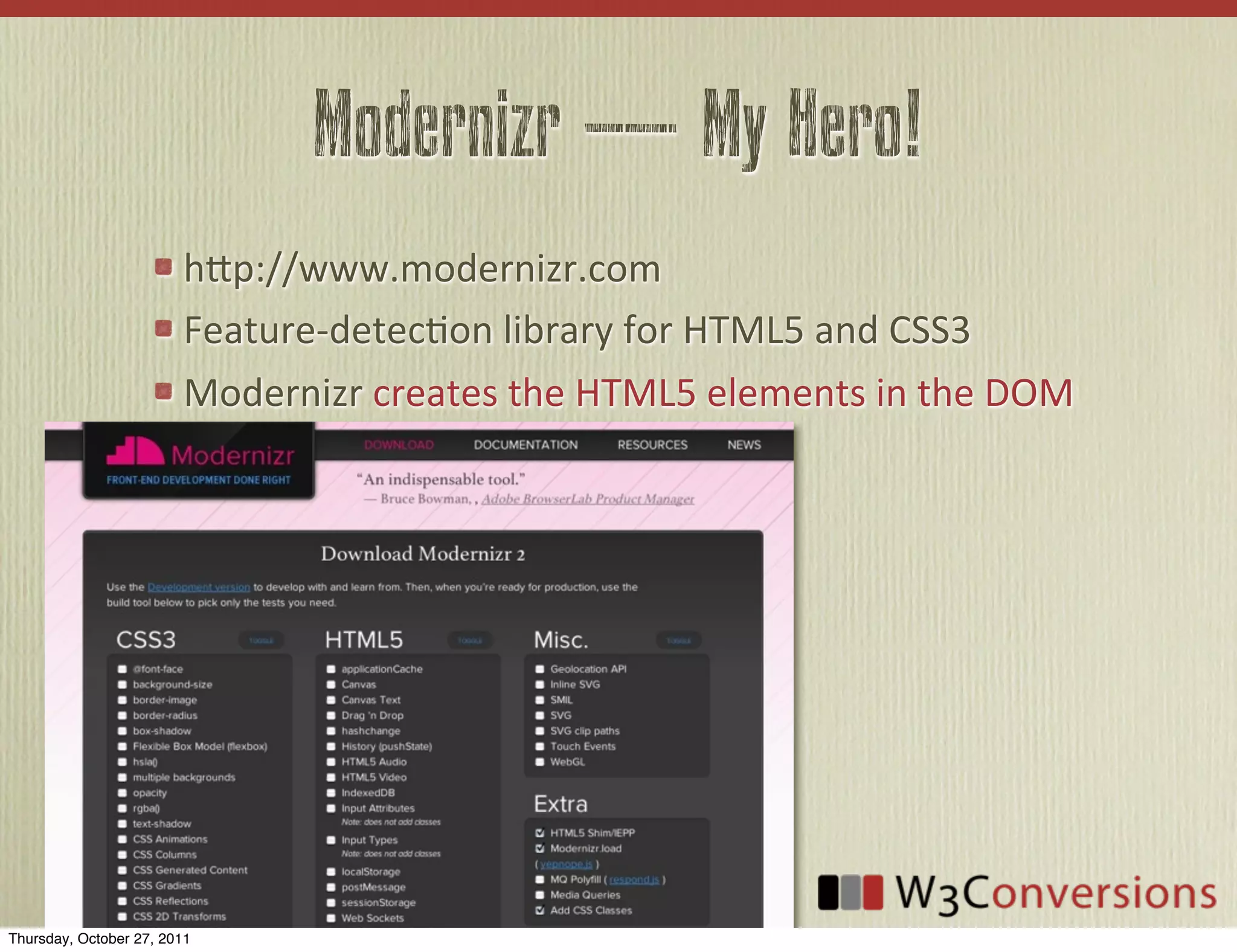The height and width of the screenshot is (952, 1237).
Task: Tick the hsla() checkbox
Action: [x=122, y=762]
